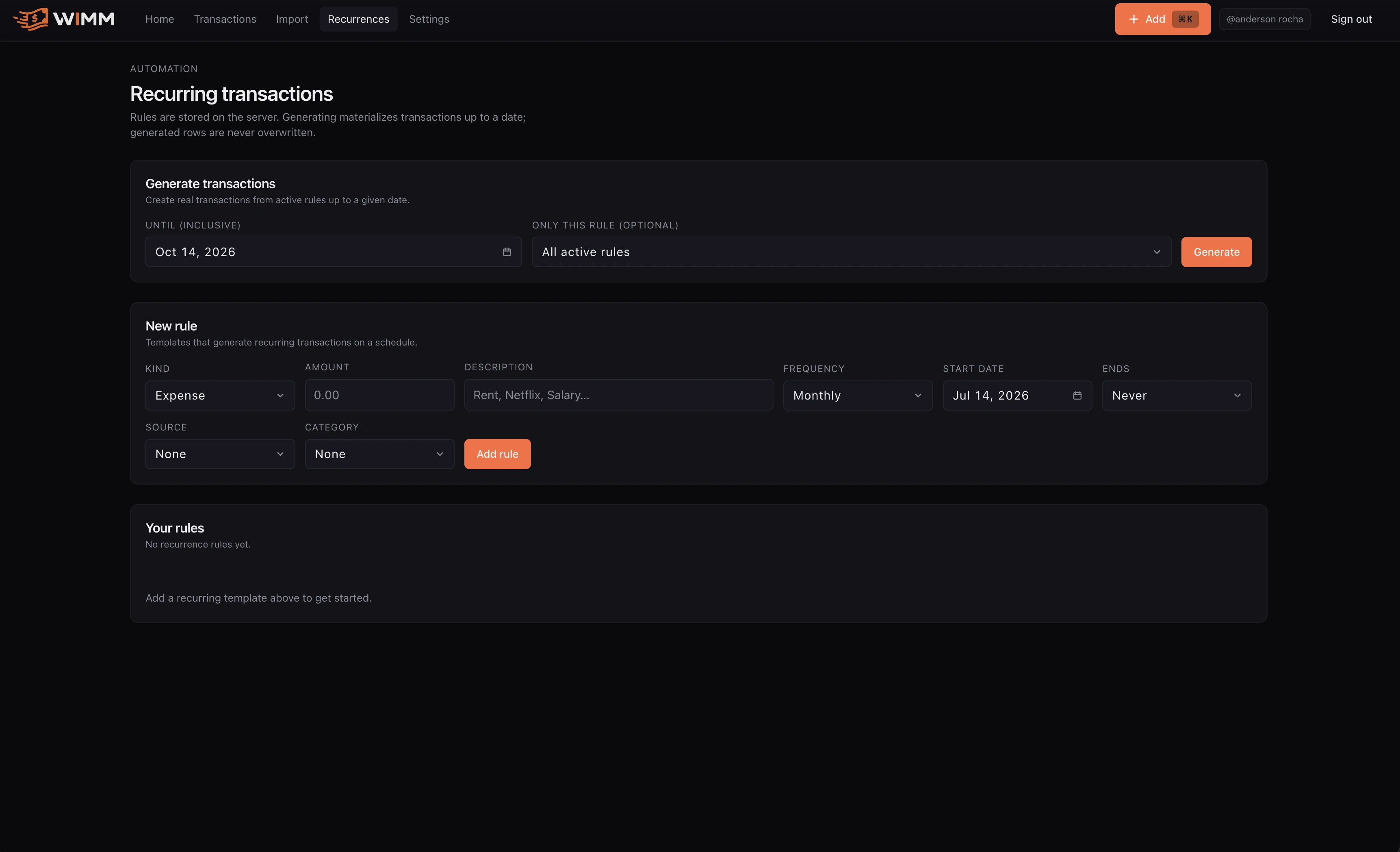
Task: Click the Recurring transactions heading
Action: point(231,94)
